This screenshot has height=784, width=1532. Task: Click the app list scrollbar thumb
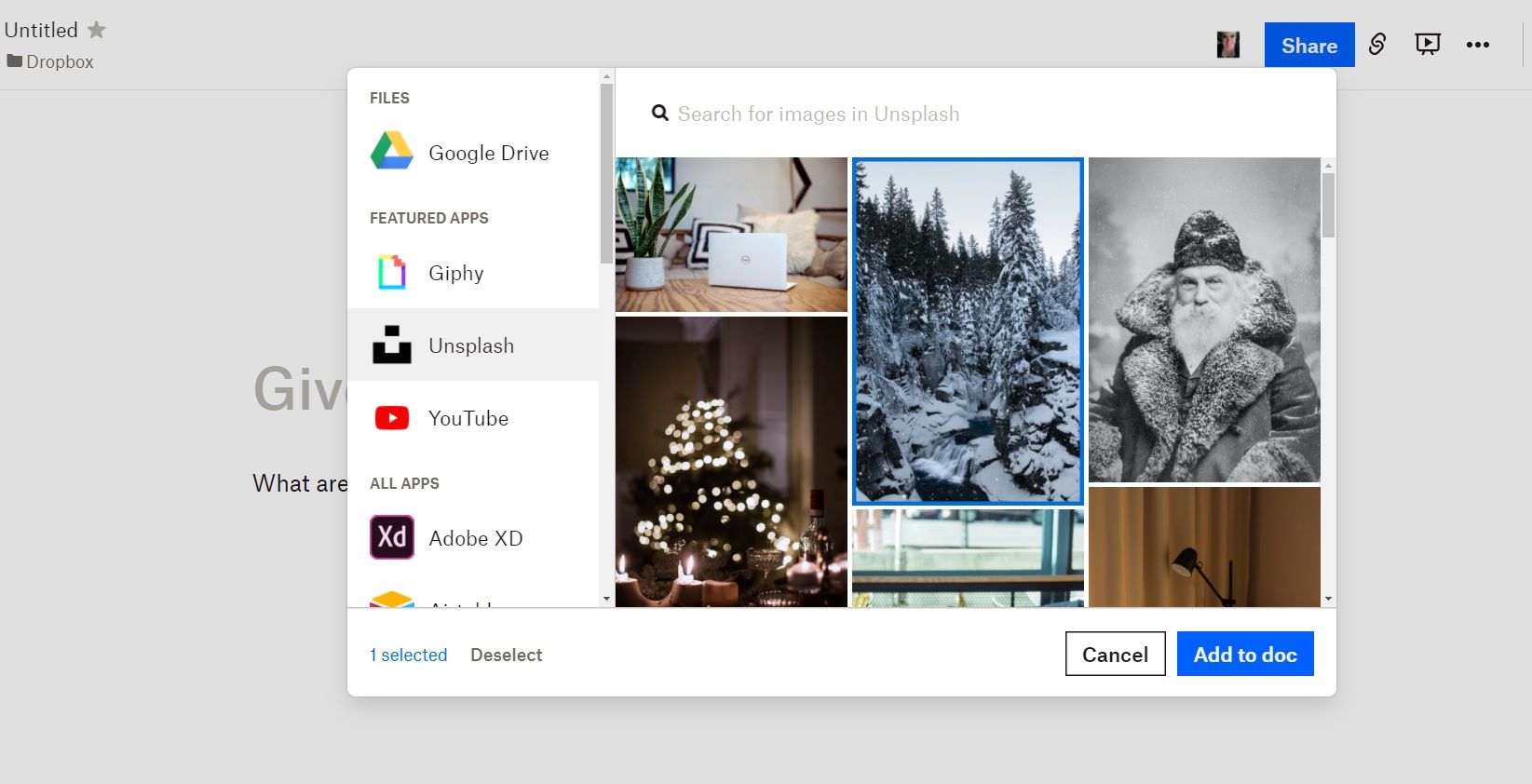coord(606,173)
